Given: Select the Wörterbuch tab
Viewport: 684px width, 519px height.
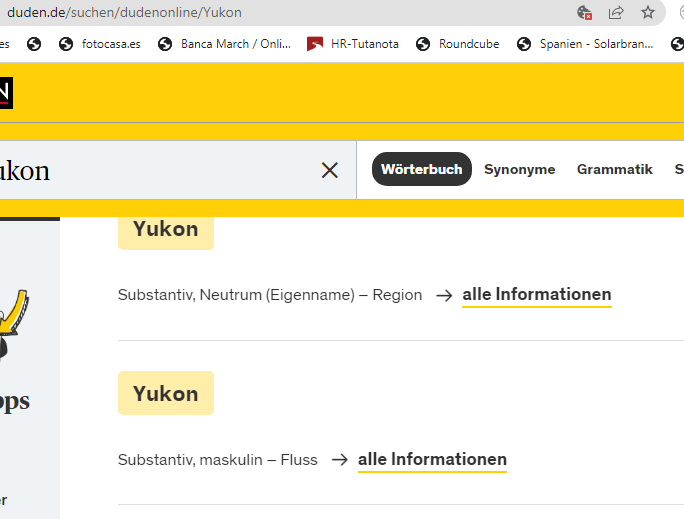Looking at the screenshot, I should point(421,169).
